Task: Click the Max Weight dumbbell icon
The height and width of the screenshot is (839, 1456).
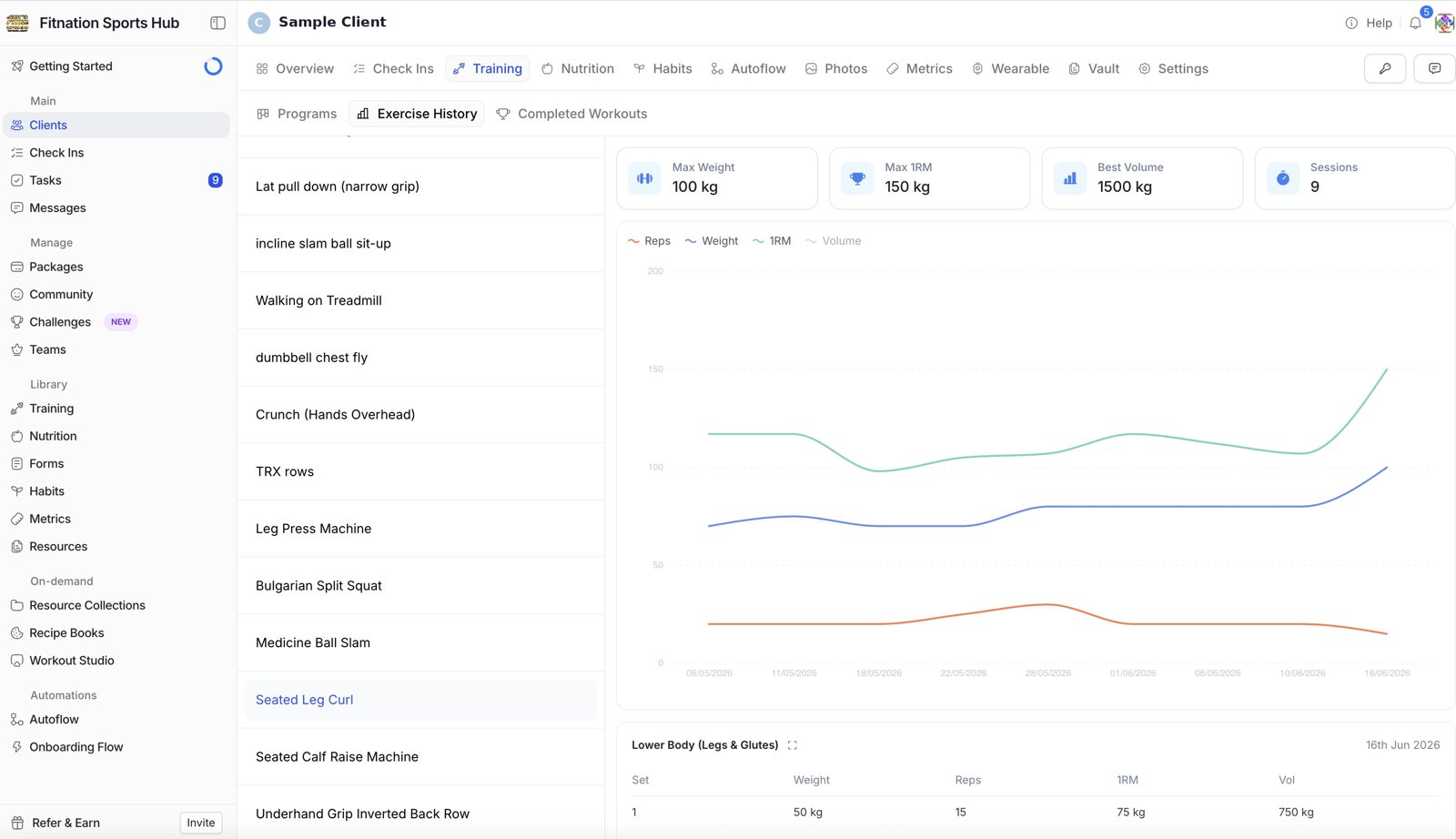Action: (x=644, y=178)
